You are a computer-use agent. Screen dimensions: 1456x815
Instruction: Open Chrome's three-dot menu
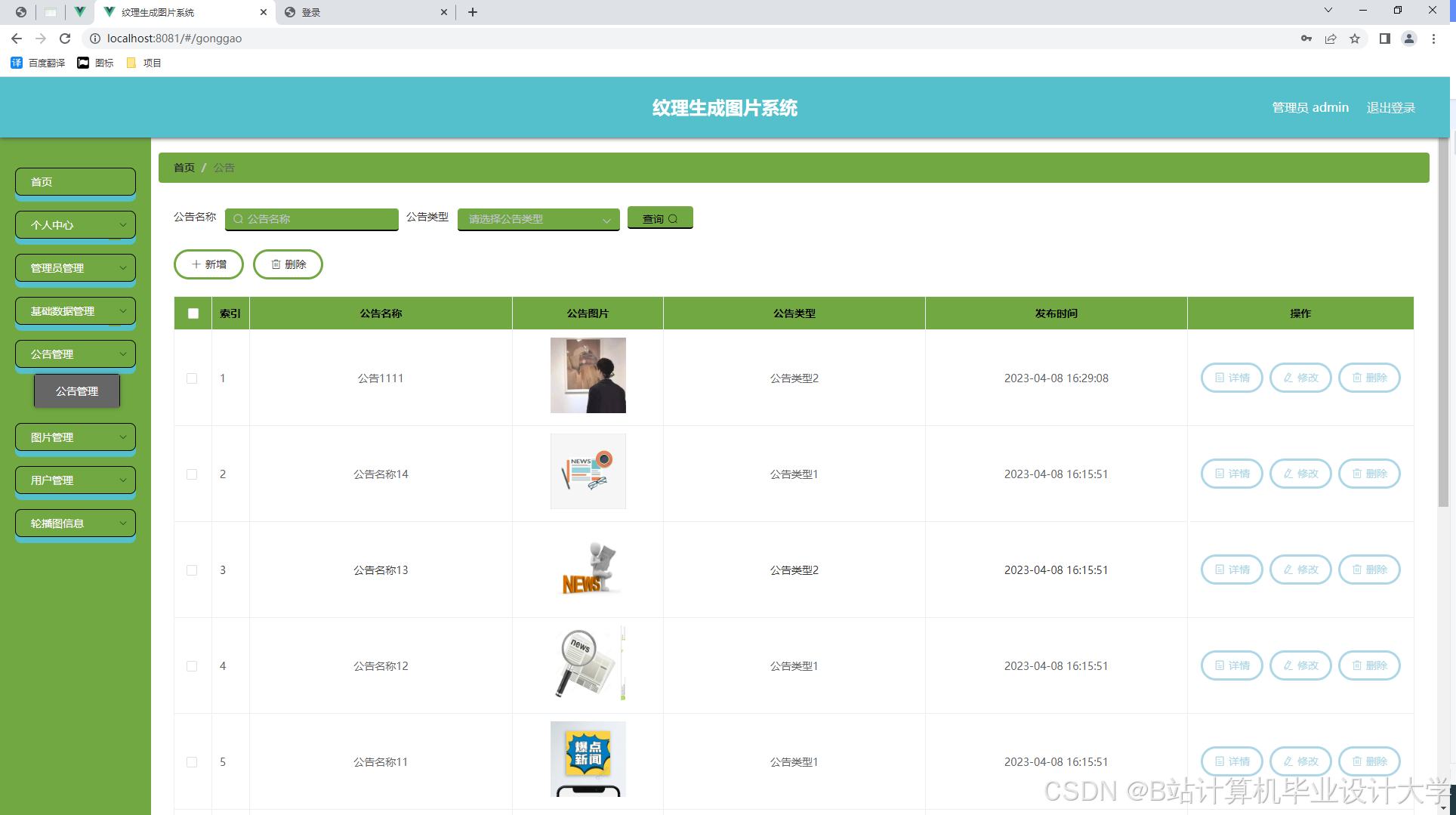click(x=1433, y=39)
